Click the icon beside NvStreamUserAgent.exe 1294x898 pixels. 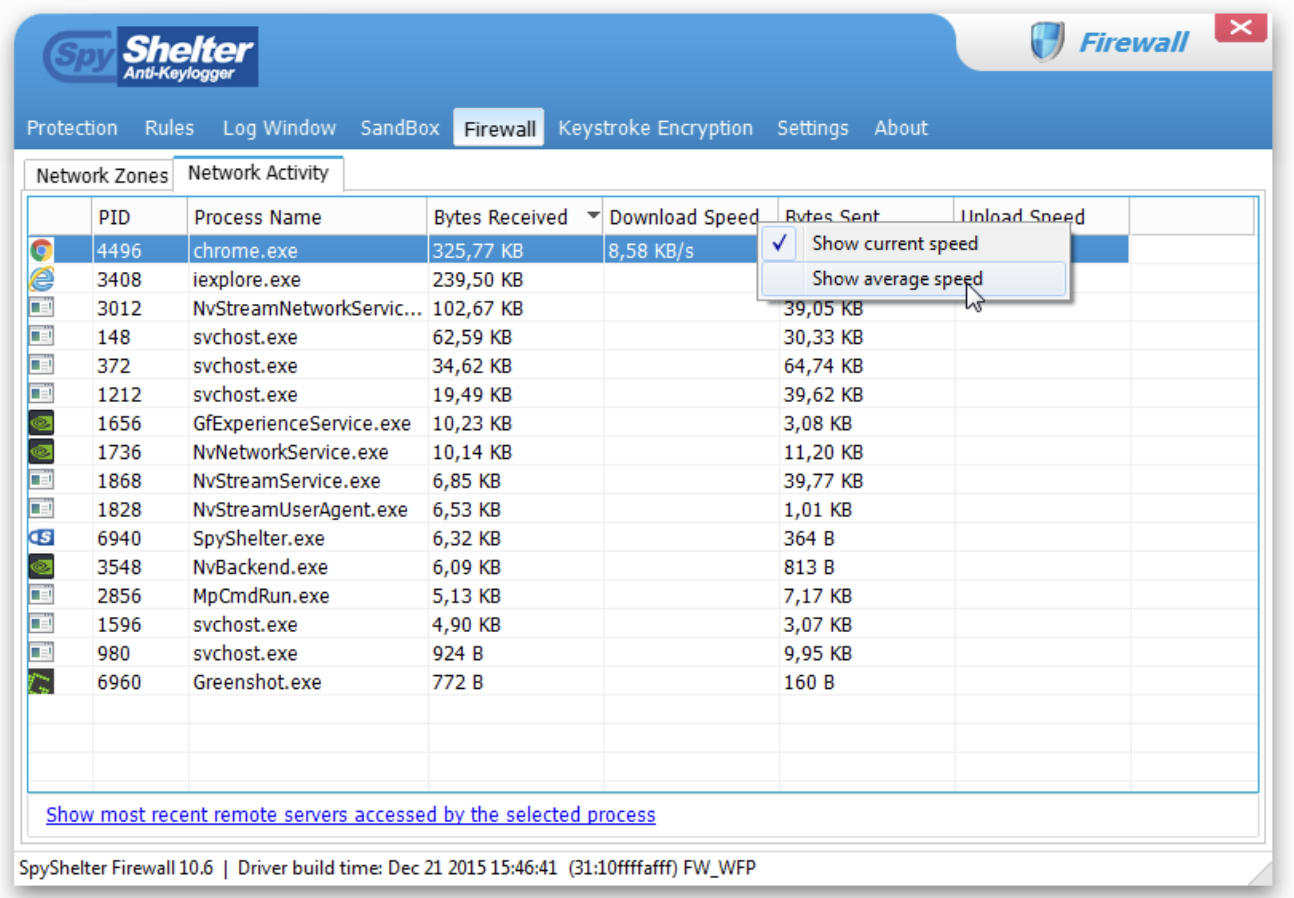(x=41, y=509)
